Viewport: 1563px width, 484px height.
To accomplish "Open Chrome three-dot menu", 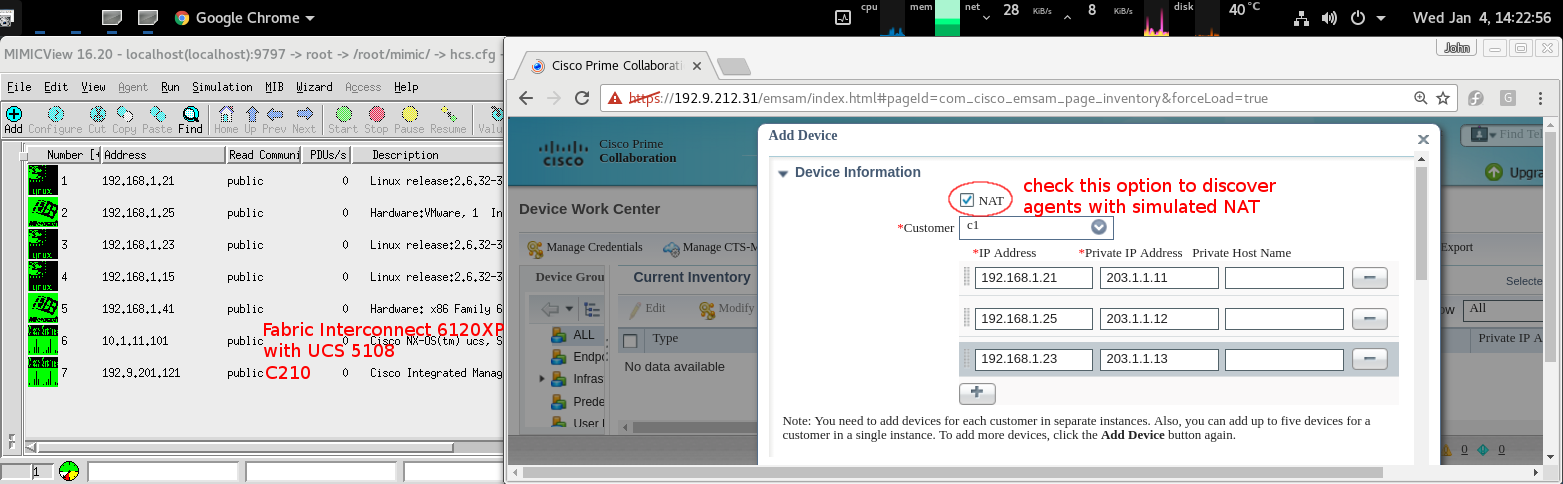I will (x=1543, y=98).
